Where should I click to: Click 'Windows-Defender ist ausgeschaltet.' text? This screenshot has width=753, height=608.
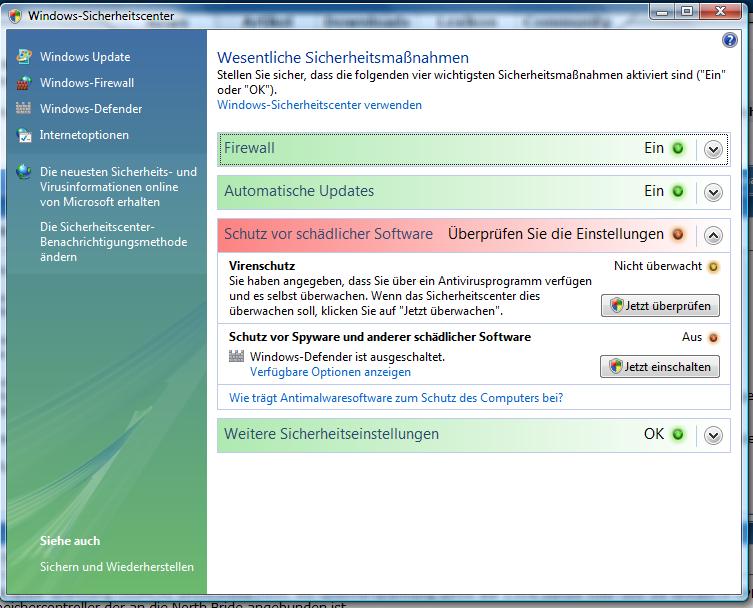coord(347,357)
